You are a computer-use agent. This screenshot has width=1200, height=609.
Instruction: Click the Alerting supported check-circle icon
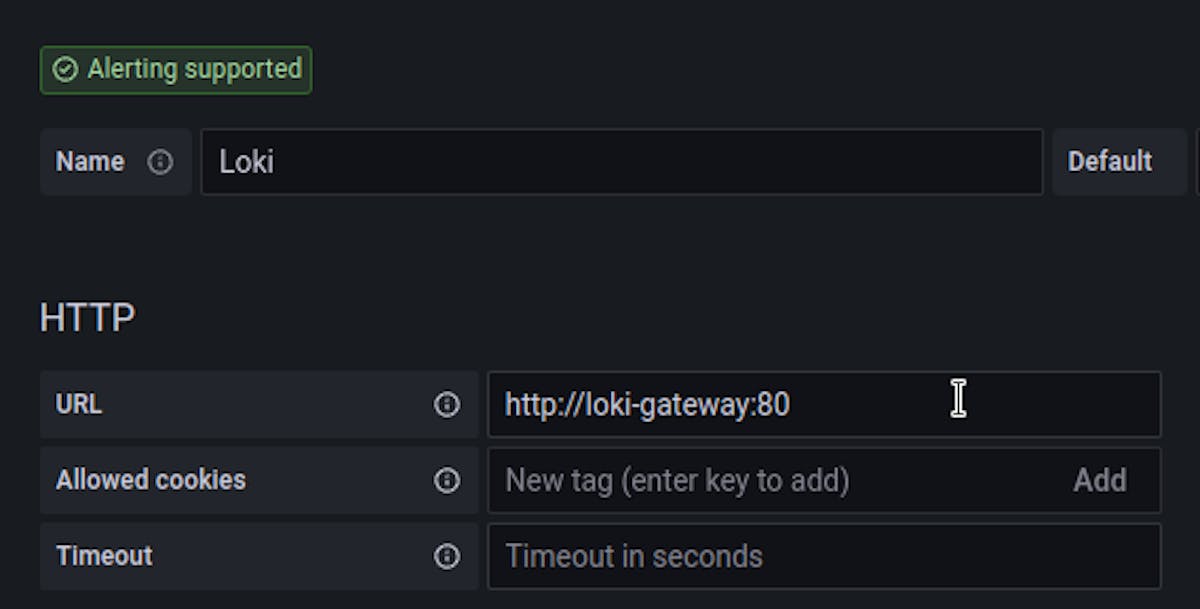pos(65,70)
